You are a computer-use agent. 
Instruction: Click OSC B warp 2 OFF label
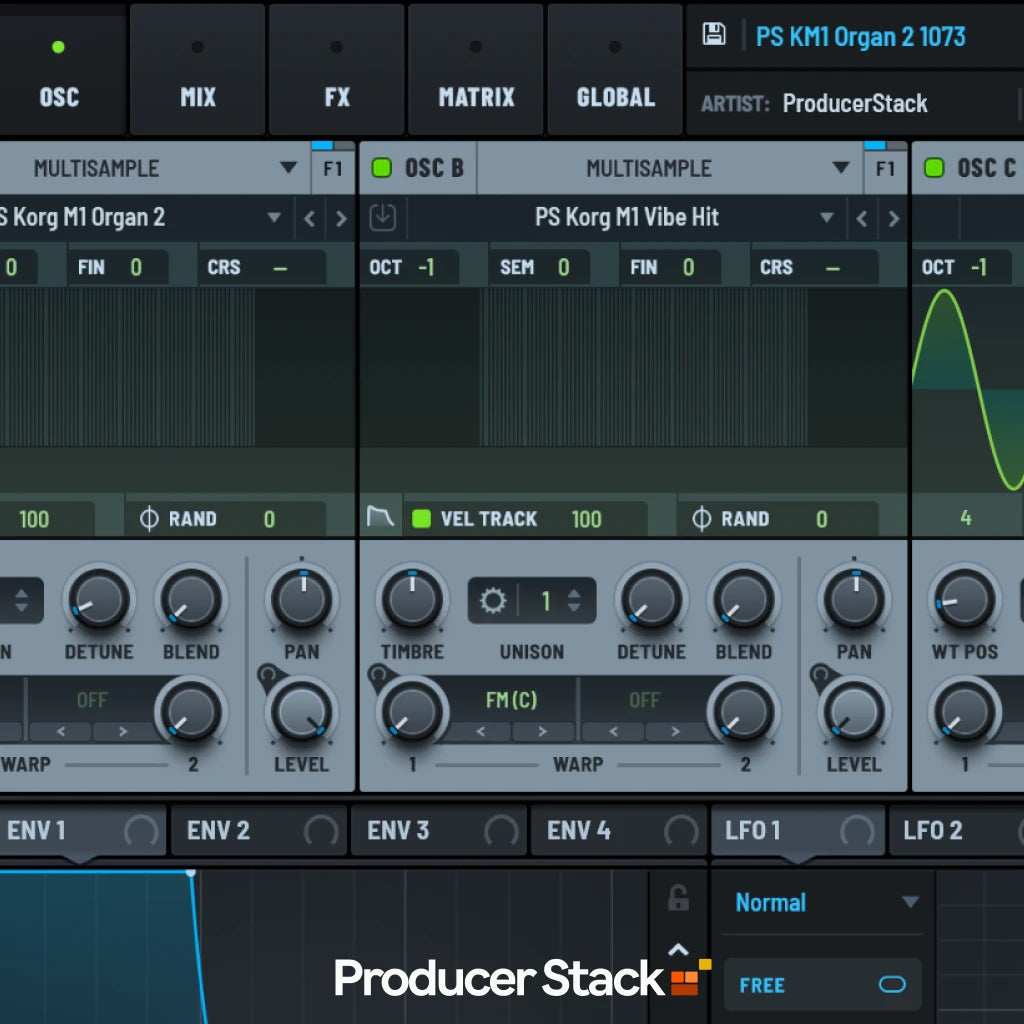coord(644,700)
